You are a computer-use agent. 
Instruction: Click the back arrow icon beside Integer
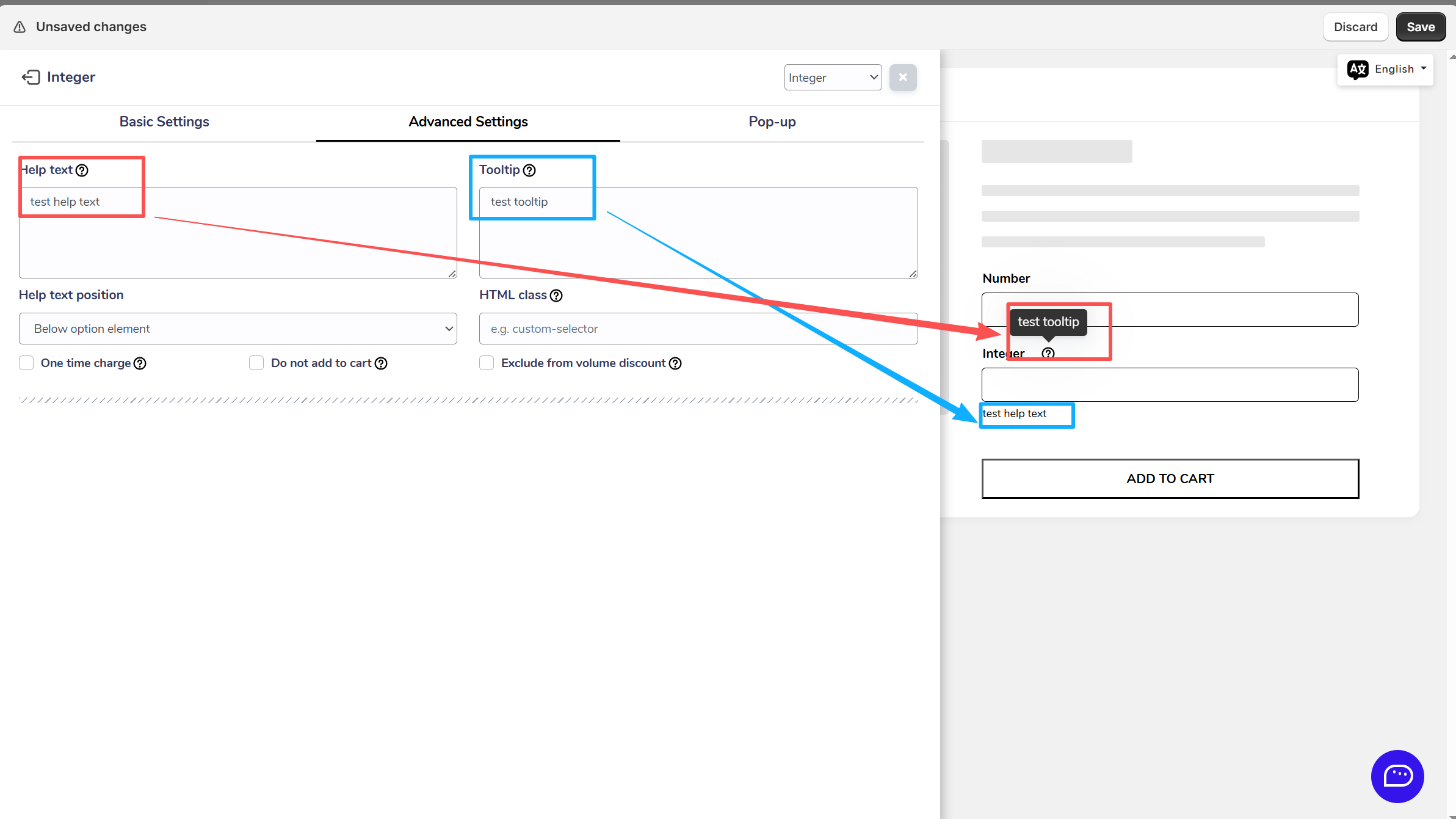[31, 77]
